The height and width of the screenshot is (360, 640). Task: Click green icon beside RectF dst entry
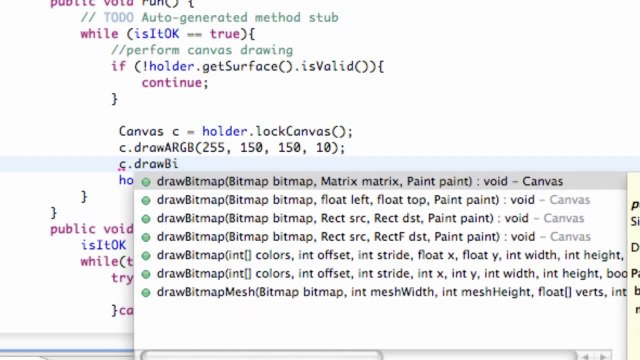pyautogui.click(x=146, y=237)
